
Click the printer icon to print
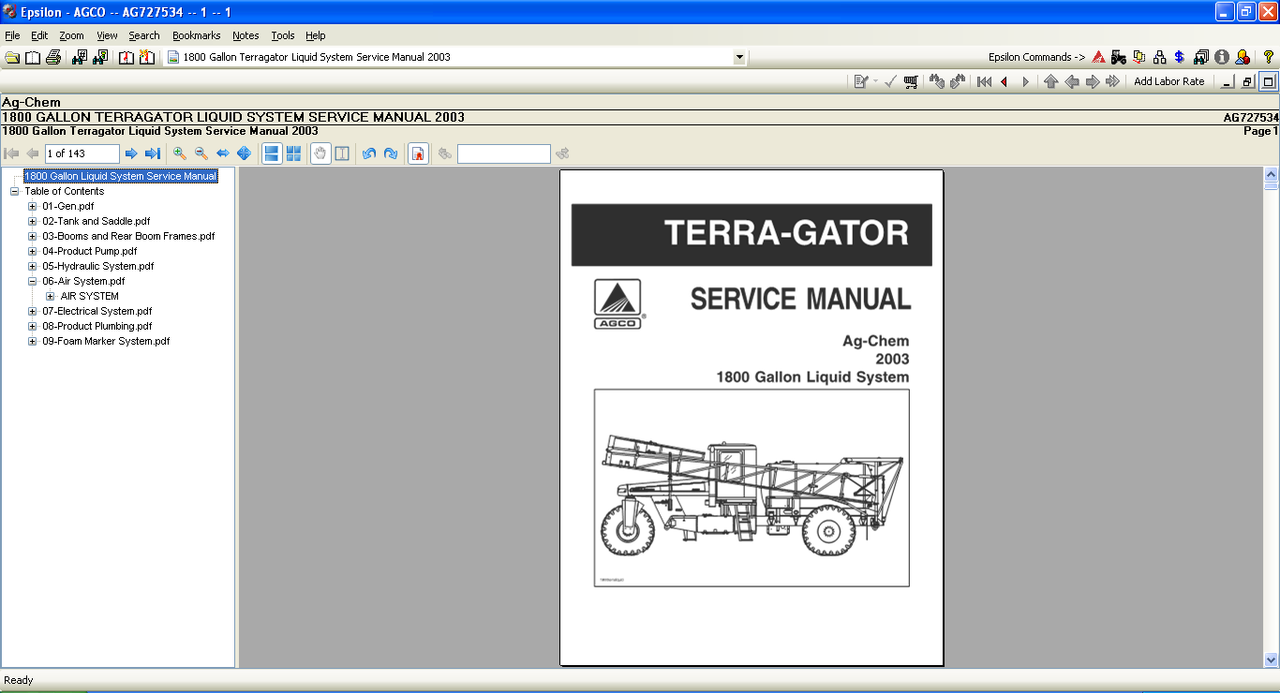[54, 57]
